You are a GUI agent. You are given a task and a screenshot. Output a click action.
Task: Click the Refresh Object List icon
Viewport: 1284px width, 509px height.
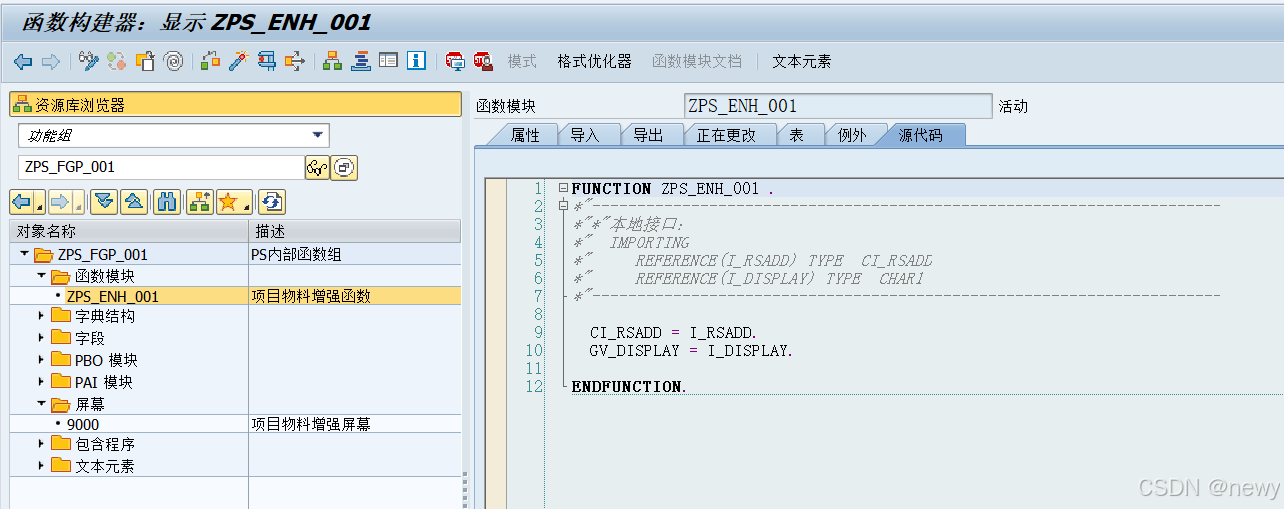(272, 202)
